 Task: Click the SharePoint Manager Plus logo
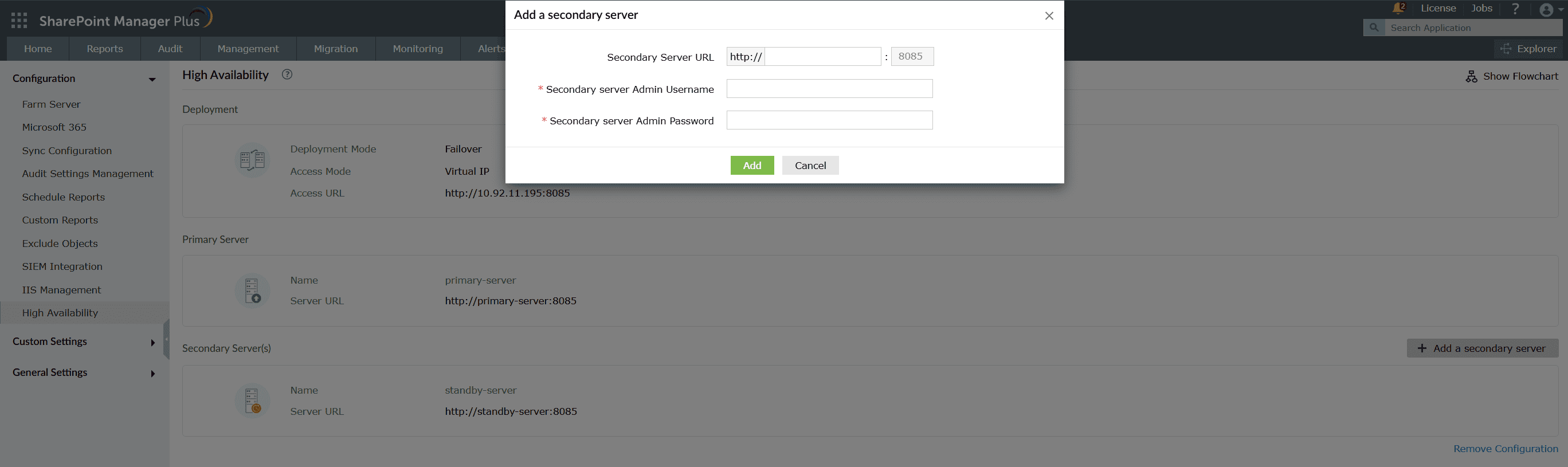pos(126,19)
